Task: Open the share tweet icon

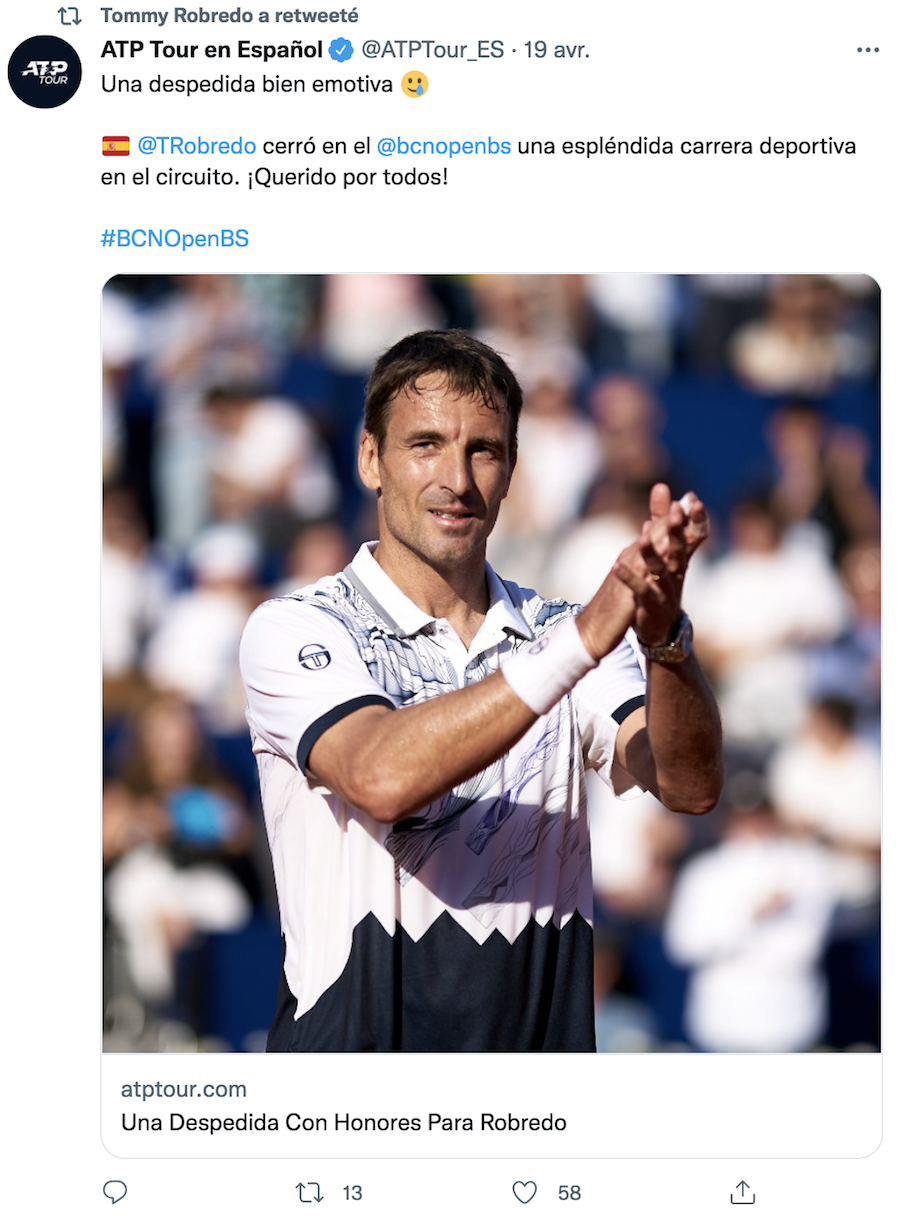Action: click(x=742, y=1192)
